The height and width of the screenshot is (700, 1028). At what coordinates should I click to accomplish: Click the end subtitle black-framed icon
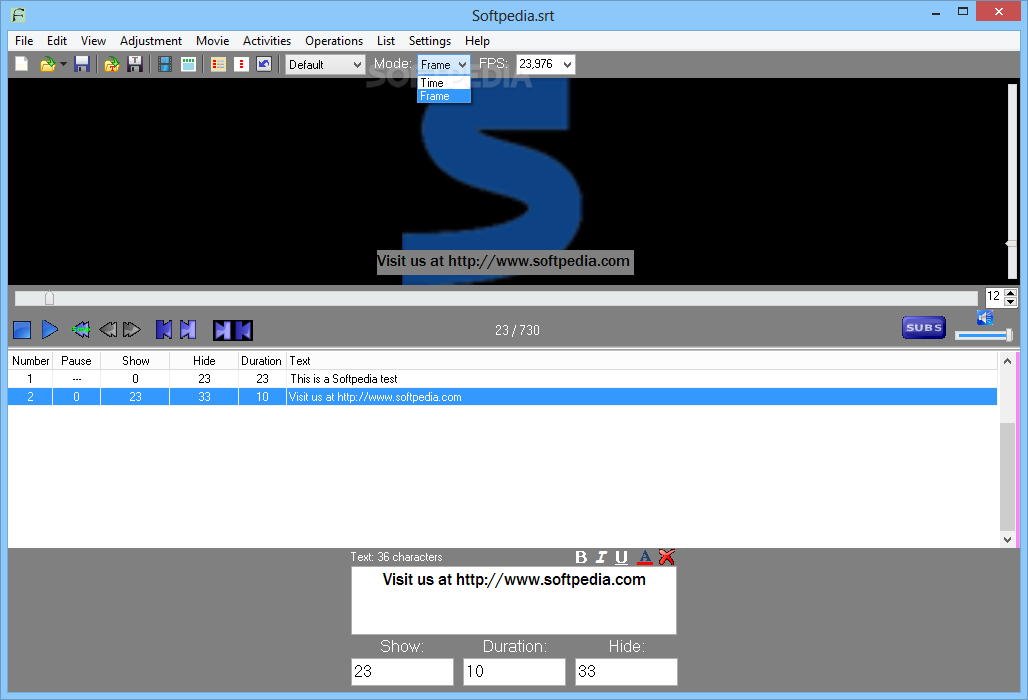coord(243,330)
